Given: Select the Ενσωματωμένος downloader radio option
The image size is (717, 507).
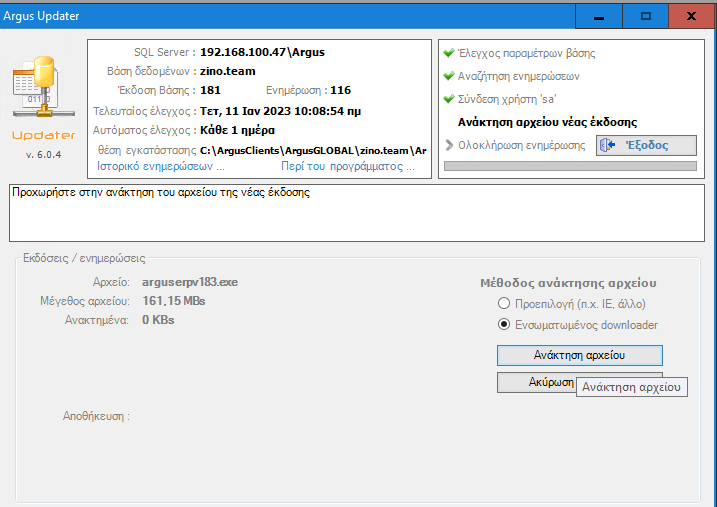Looking at the screenshot, I should pos(504,325).
